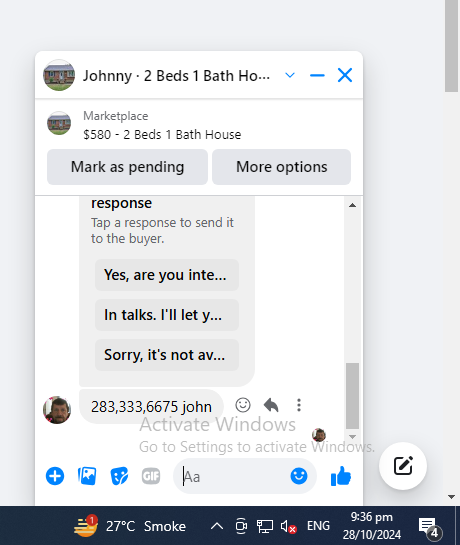Viewport: 460px width, 545px height.
Task: Click into the Aa message input field
Action: point(235,476)
